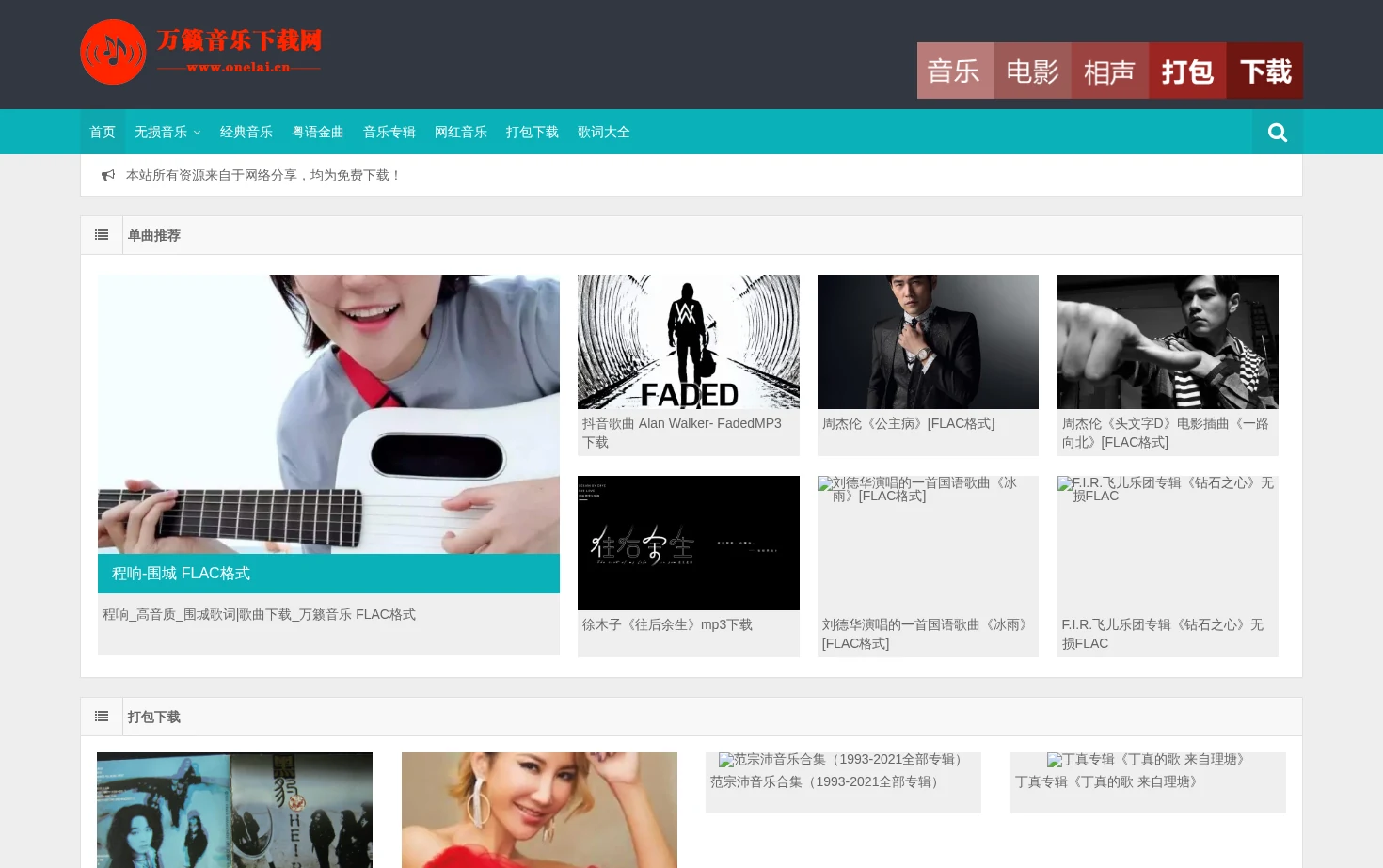Screen dimensions: 1383x868
Task: Expand the 无损音乐 dropdown chevron
Action: (x=197, y=133)
